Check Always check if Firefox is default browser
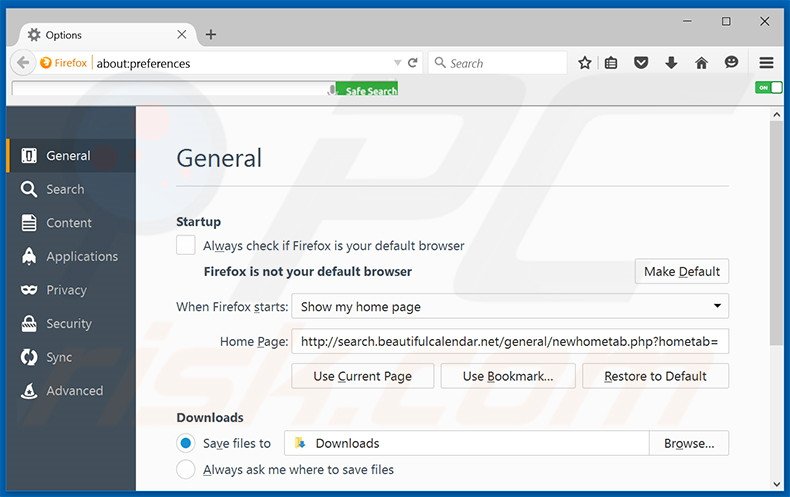790x497 pixels. click(185, 245)
